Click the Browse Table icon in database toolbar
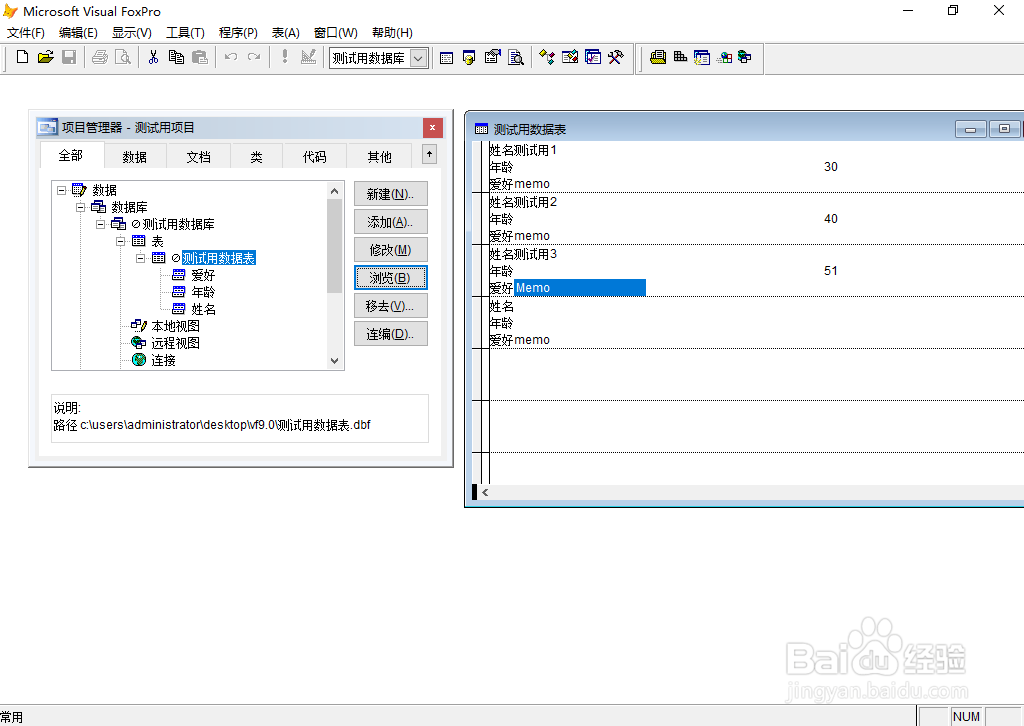 (x=701, y=57)
